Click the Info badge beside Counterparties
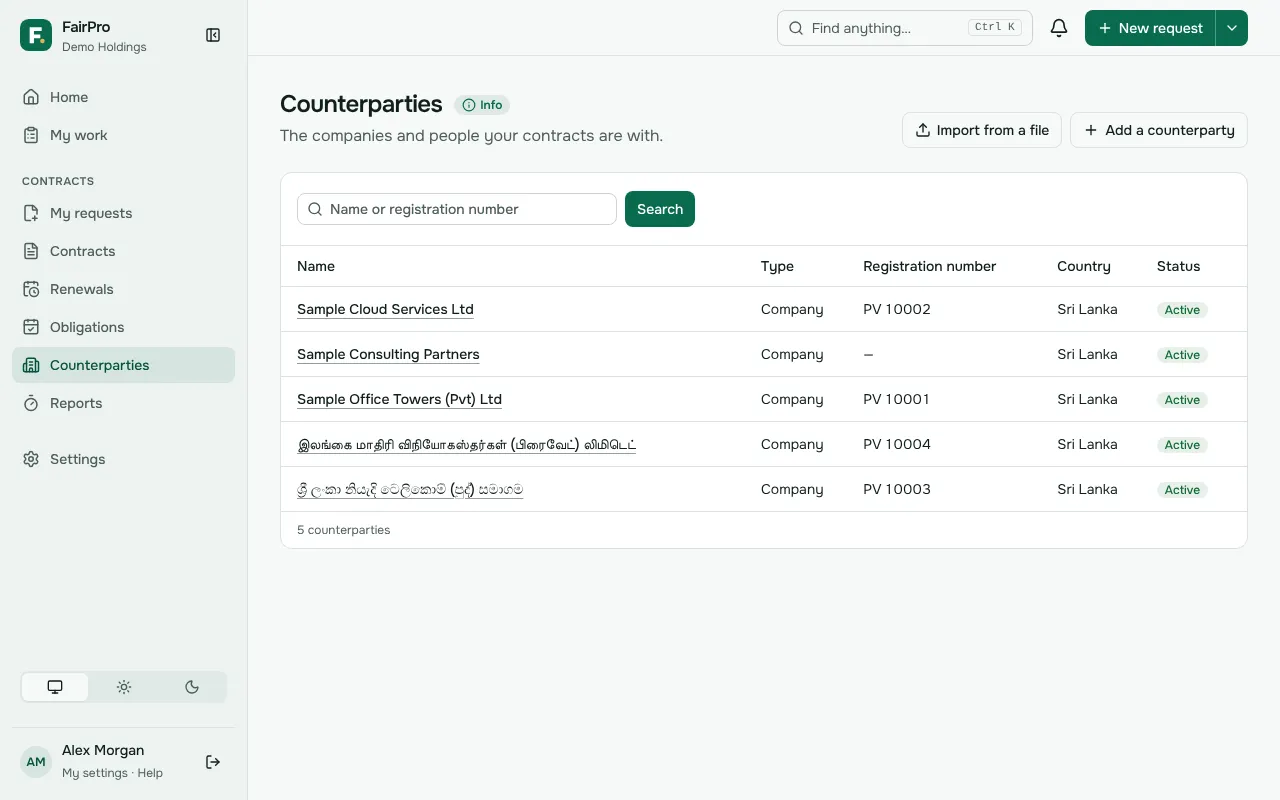This screenshot has width=1280, height=800. (482, 105)
